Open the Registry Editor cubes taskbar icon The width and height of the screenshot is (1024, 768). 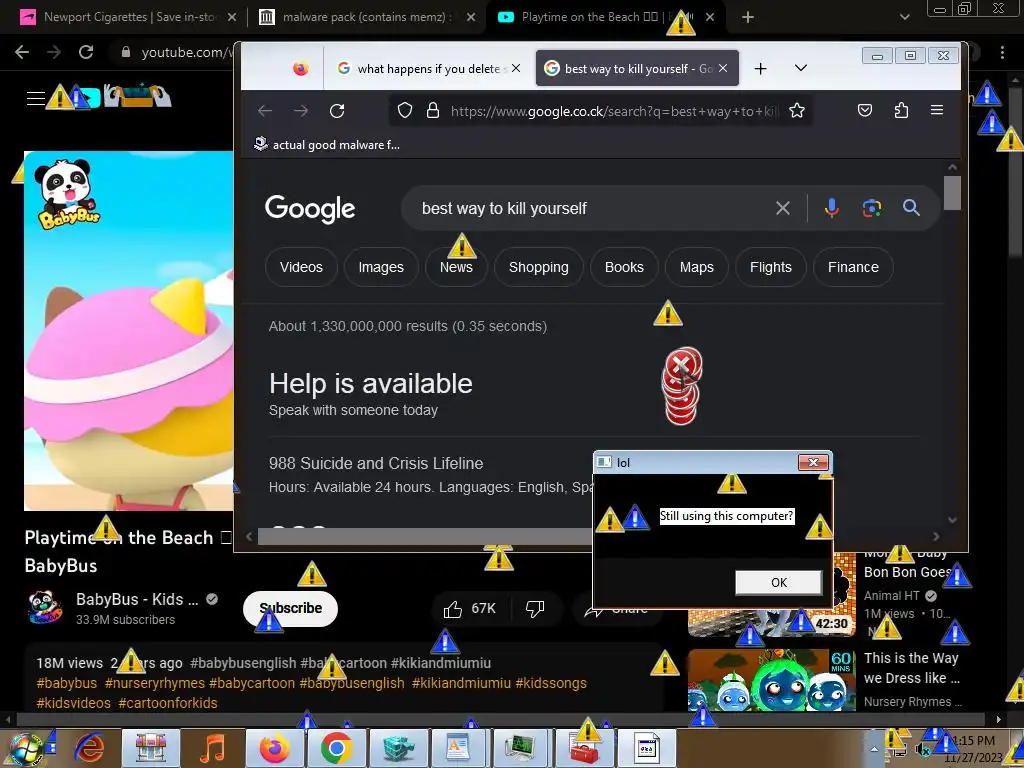click(x=398, y=748)
